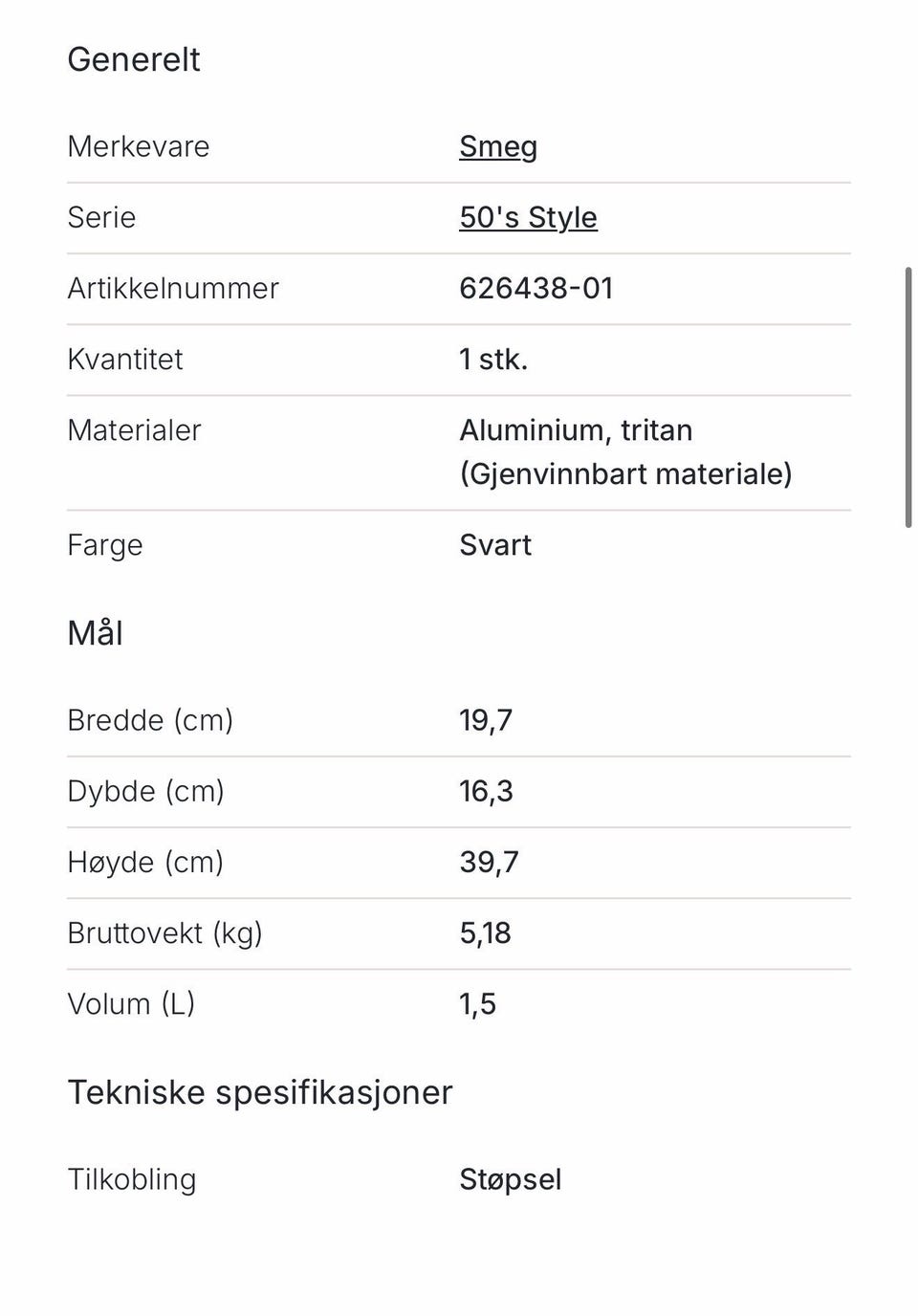Click the Merkevare label
Screen dimensions: 918x1316
click(139, 146)
